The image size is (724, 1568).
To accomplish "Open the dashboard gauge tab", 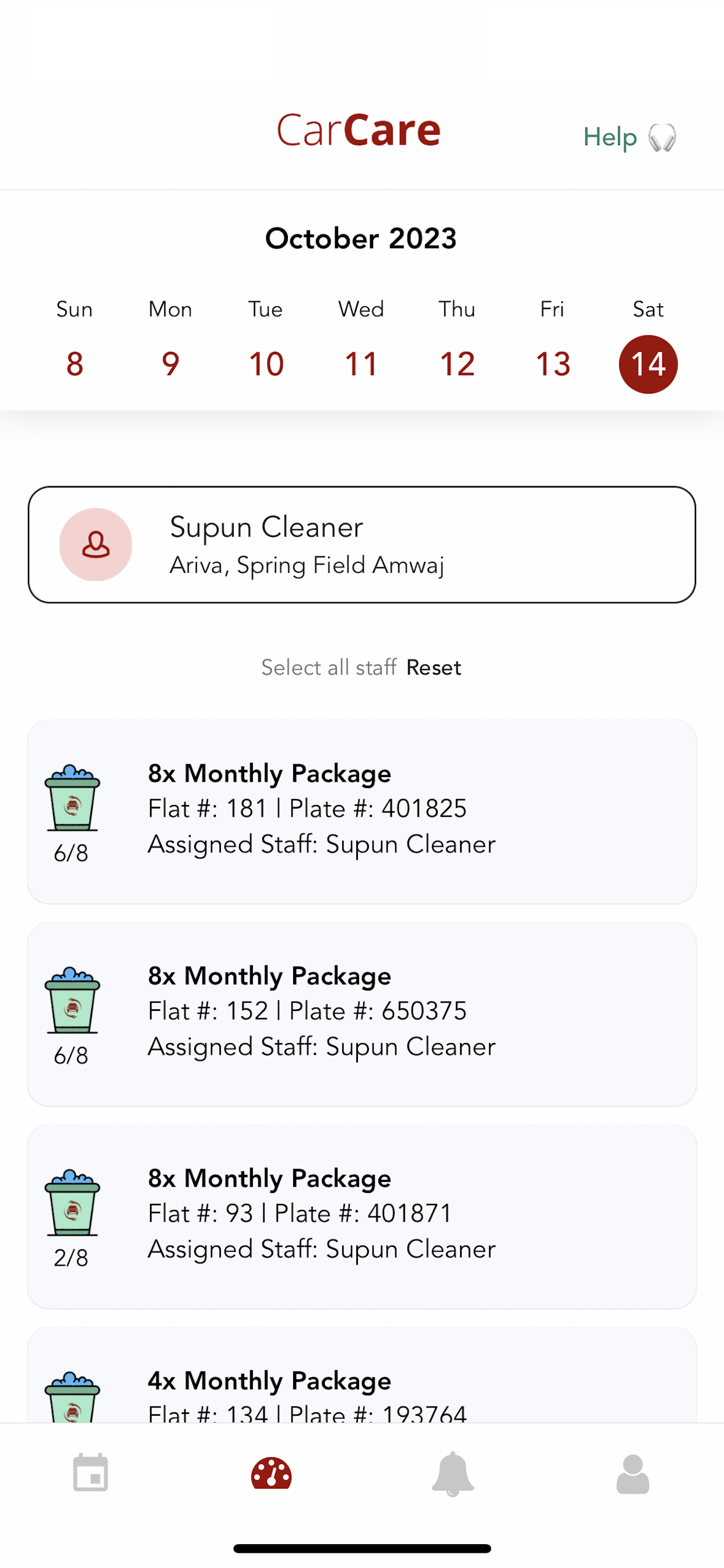I will coord(271,1473).
